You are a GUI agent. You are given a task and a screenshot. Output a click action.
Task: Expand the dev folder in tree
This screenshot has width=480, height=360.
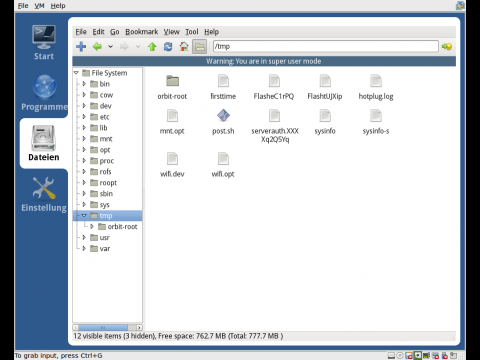coord(84,106)
